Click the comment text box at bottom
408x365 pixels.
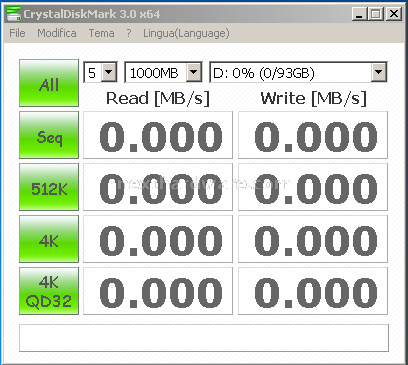click(204, 338)
